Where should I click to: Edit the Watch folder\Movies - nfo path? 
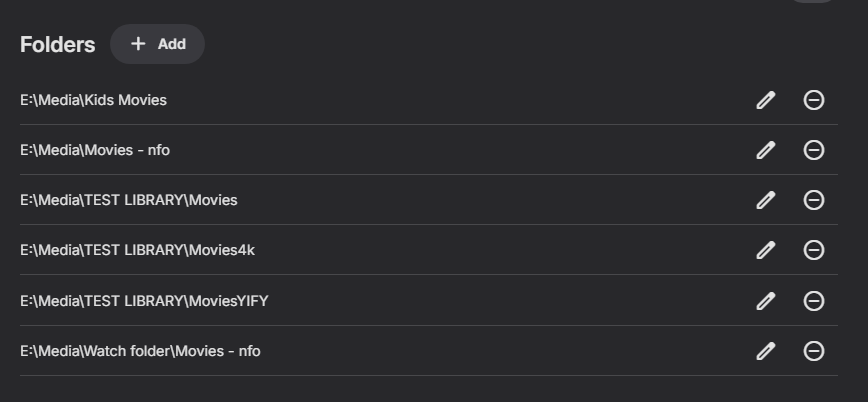point(766,351)
